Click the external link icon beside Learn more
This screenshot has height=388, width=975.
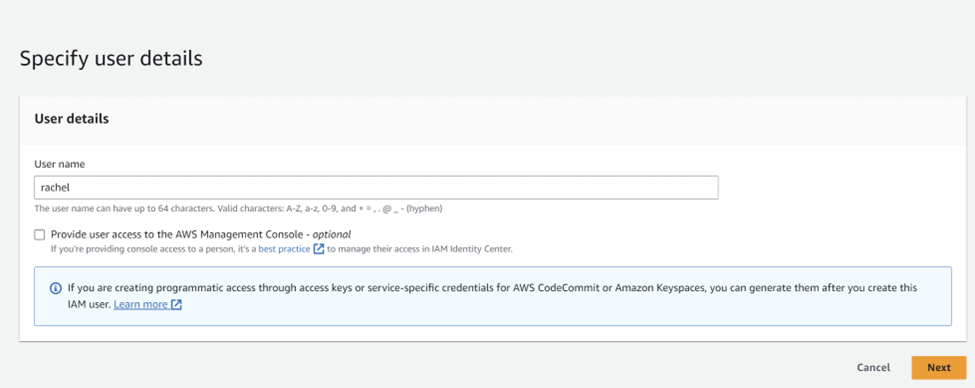pos(176,305)
